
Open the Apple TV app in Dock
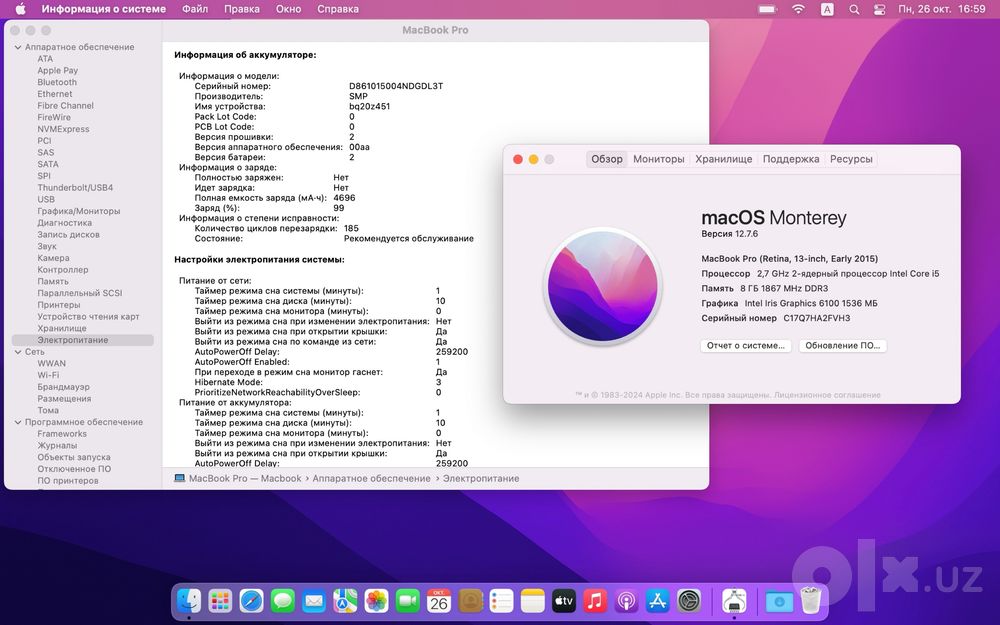tap(564, 601)
